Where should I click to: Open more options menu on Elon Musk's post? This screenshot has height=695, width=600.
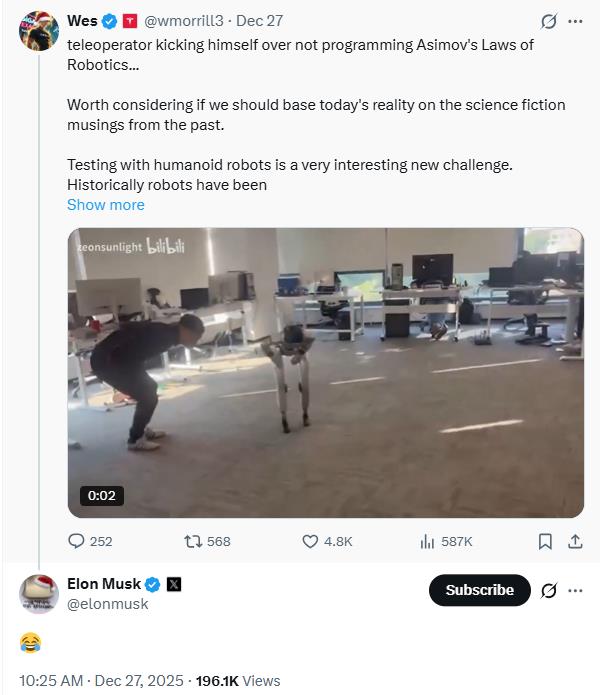pyautogui.click(x=575, y=590)
